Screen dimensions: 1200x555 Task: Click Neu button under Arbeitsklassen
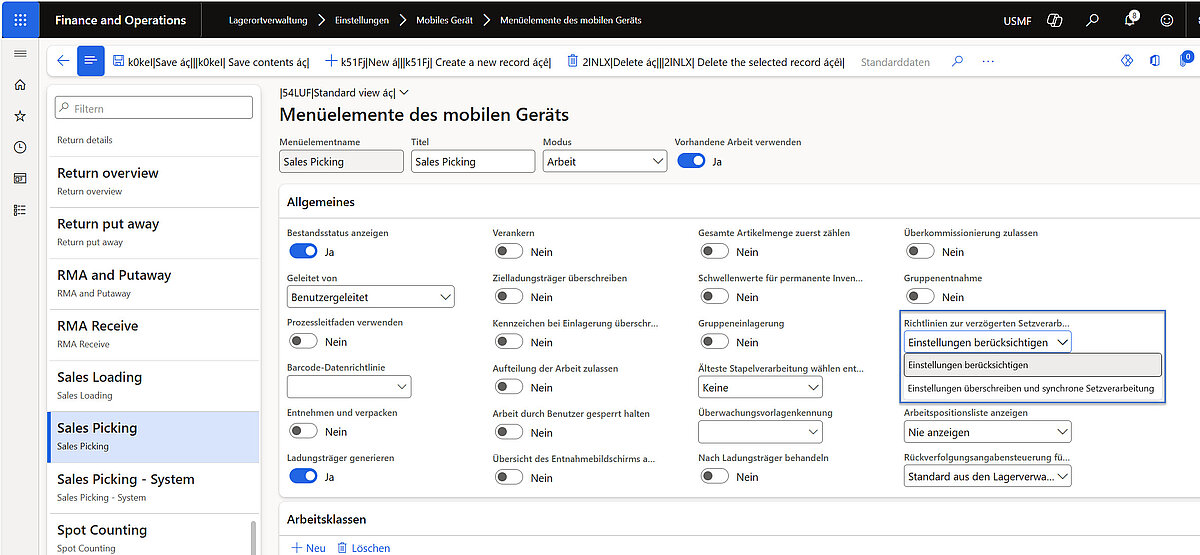point(308,548)
